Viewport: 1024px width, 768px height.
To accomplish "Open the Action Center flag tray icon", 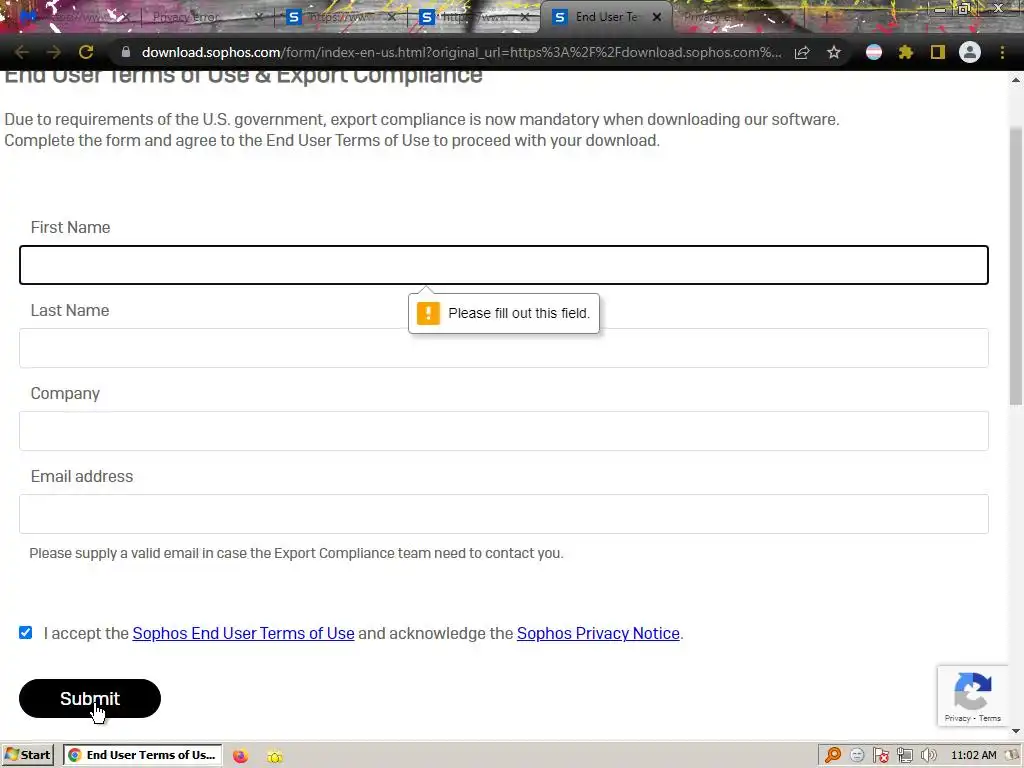I will coord(881,756).
